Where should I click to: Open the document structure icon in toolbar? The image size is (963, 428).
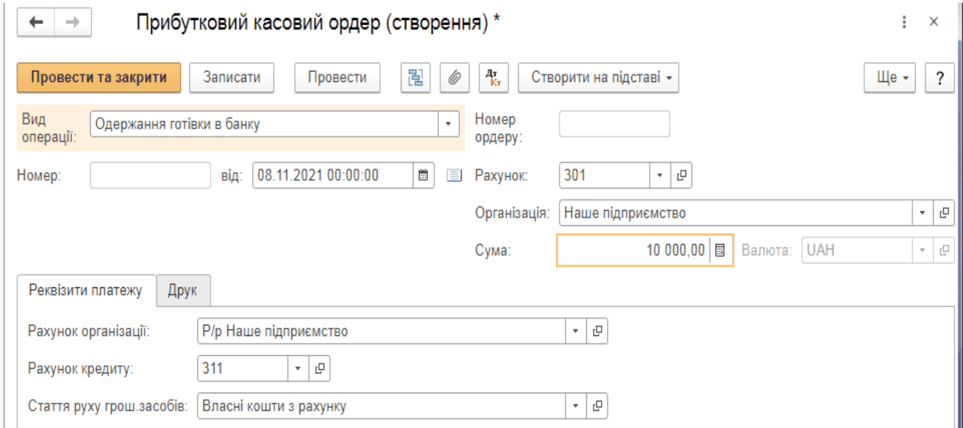[x=415, y=78]
